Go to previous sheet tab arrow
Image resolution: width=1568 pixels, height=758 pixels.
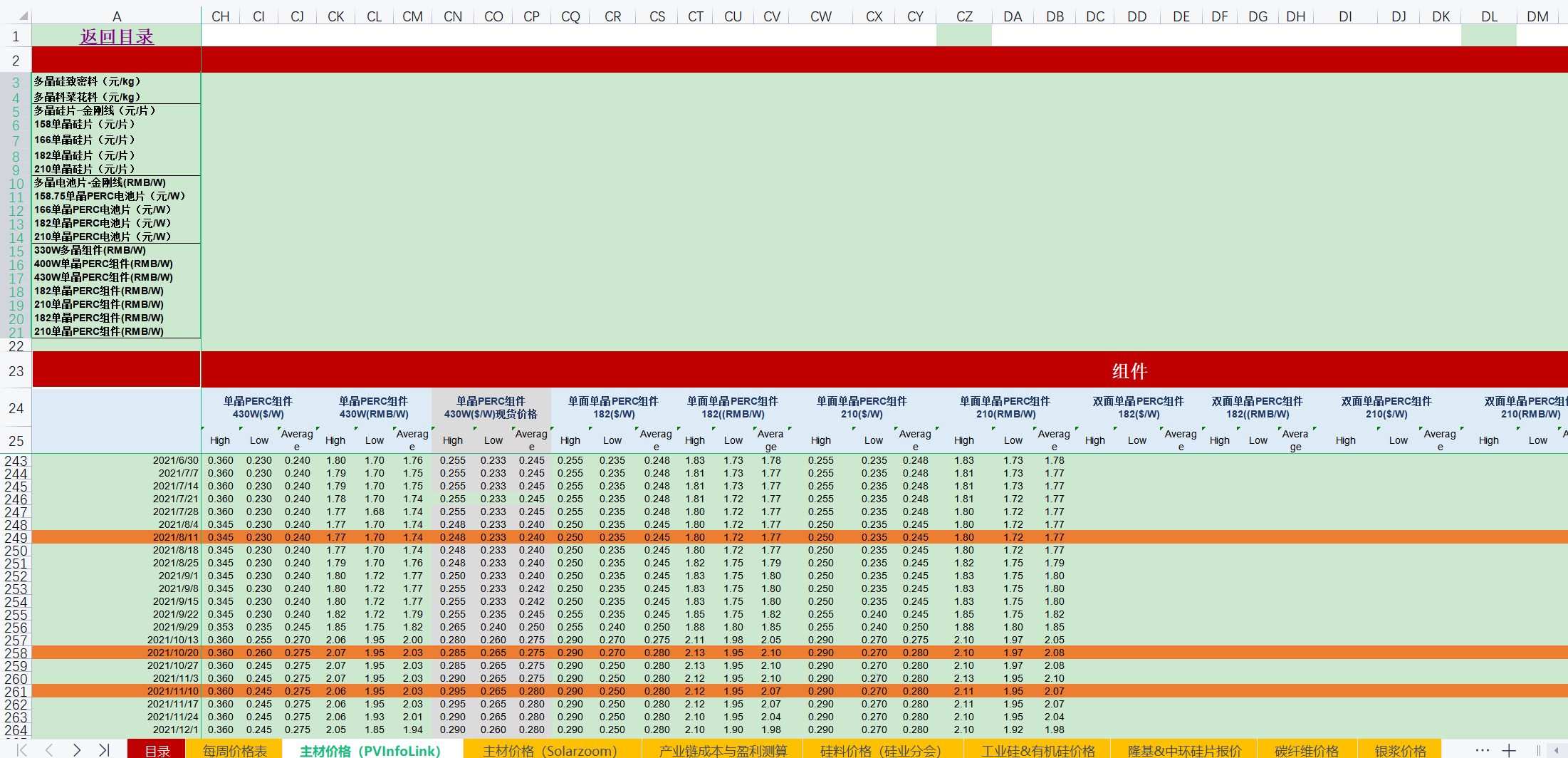coord(49,750)
